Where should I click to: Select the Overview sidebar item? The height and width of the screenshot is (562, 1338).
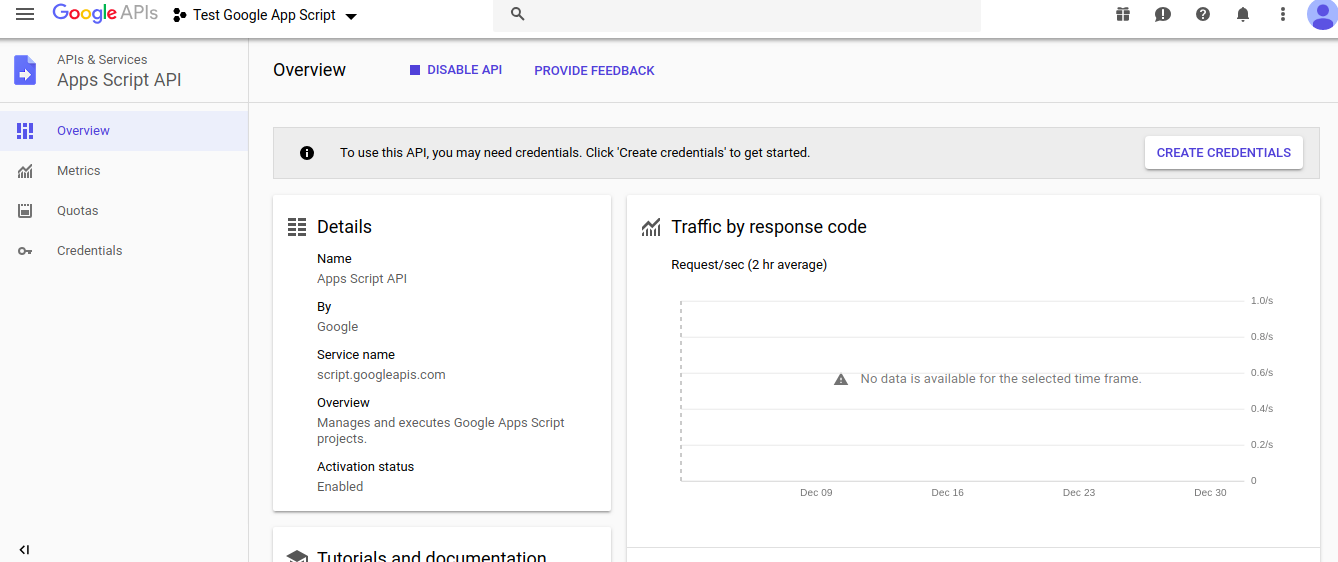[x=124, y=131]
